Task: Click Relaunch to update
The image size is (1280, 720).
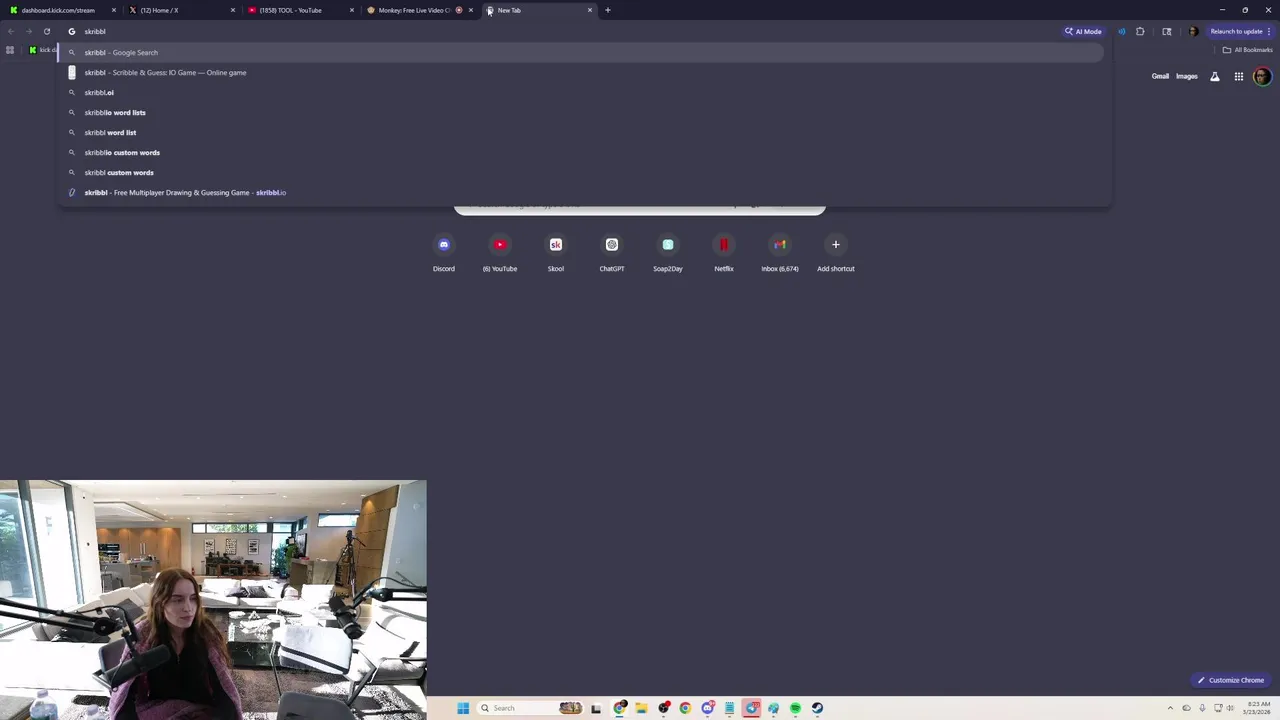Action: (x=1240, y=31)
